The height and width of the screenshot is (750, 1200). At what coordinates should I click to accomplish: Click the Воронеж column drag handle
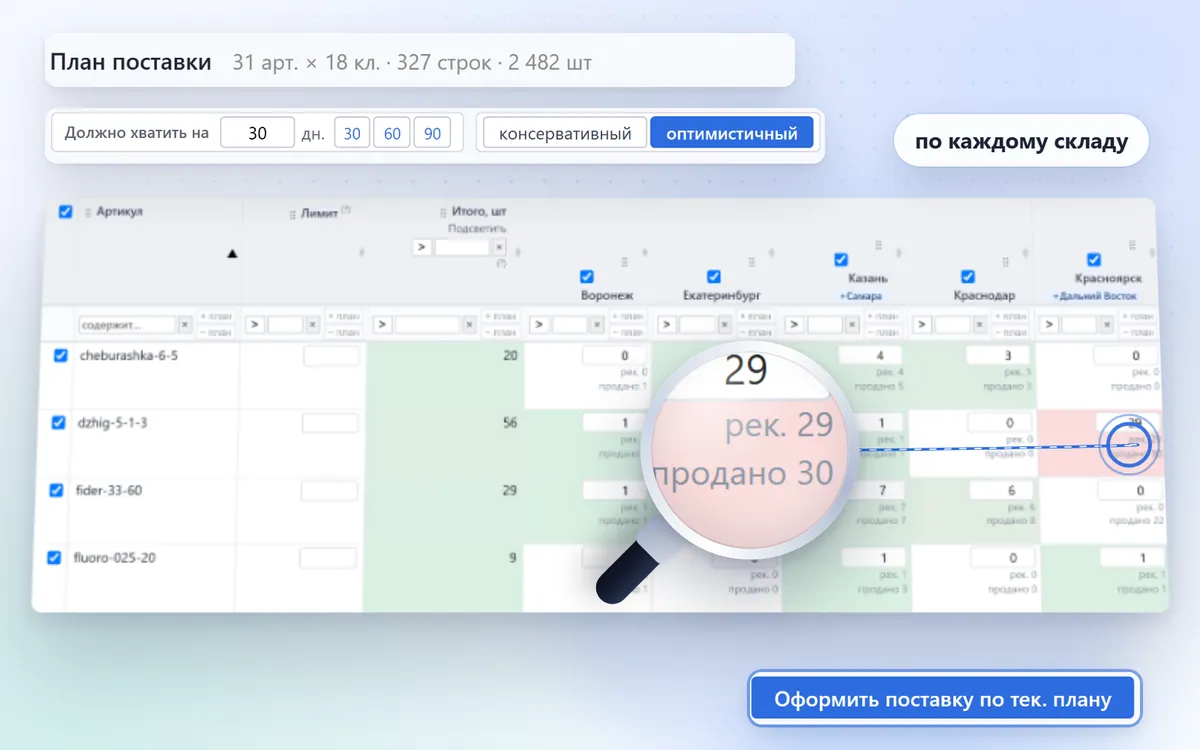pos(625,261)
